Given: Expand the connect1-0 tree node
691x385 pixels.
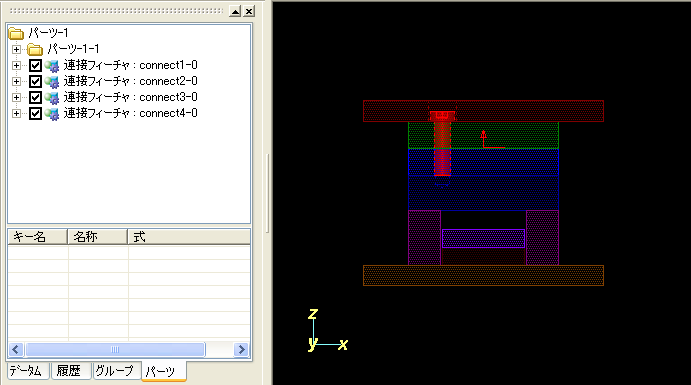Looking at the screenshot, I should pos(16,65).
